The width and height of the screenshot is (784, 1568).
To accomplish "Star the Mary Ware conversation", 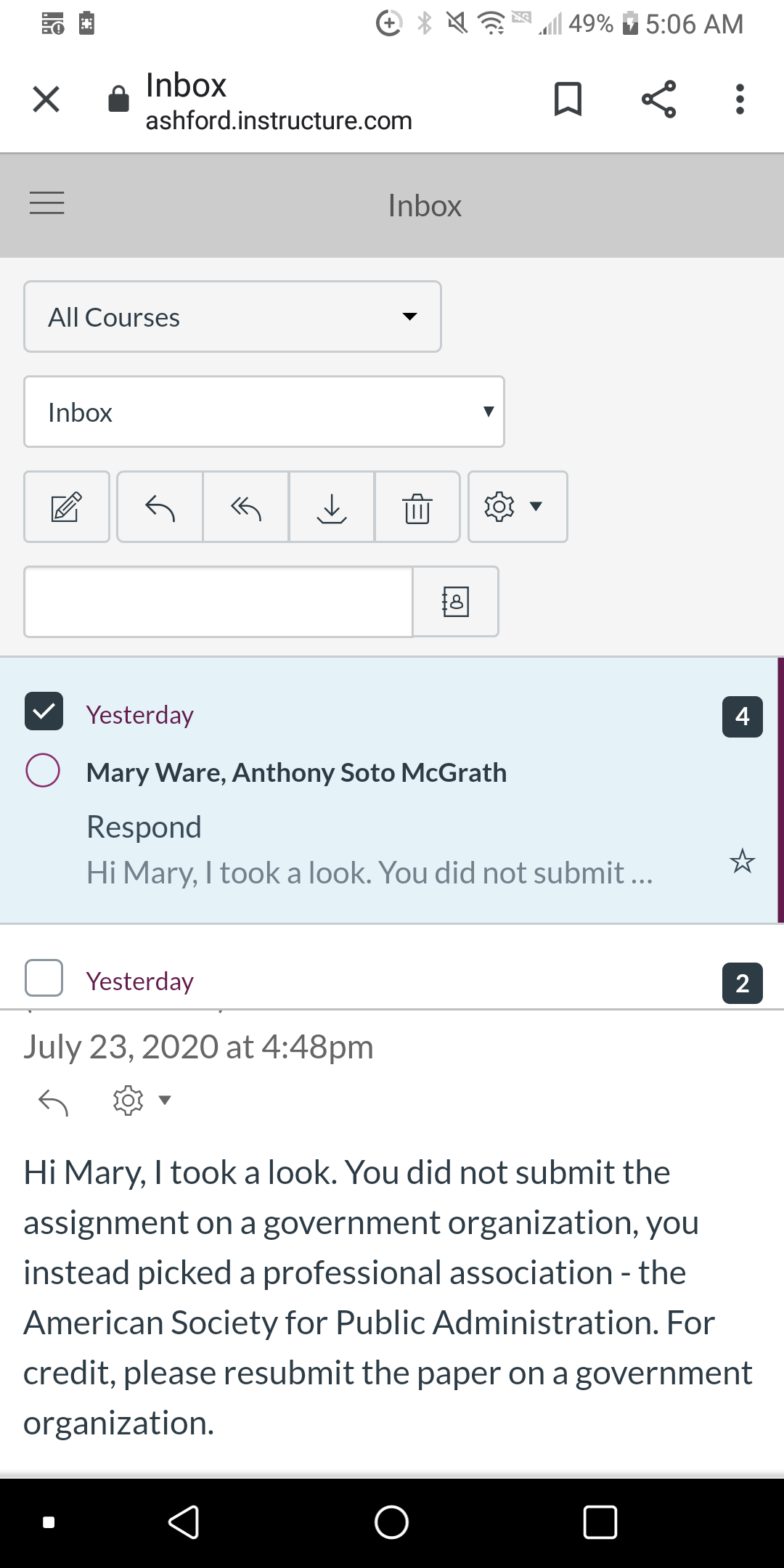I will click(x=742, y=862).
